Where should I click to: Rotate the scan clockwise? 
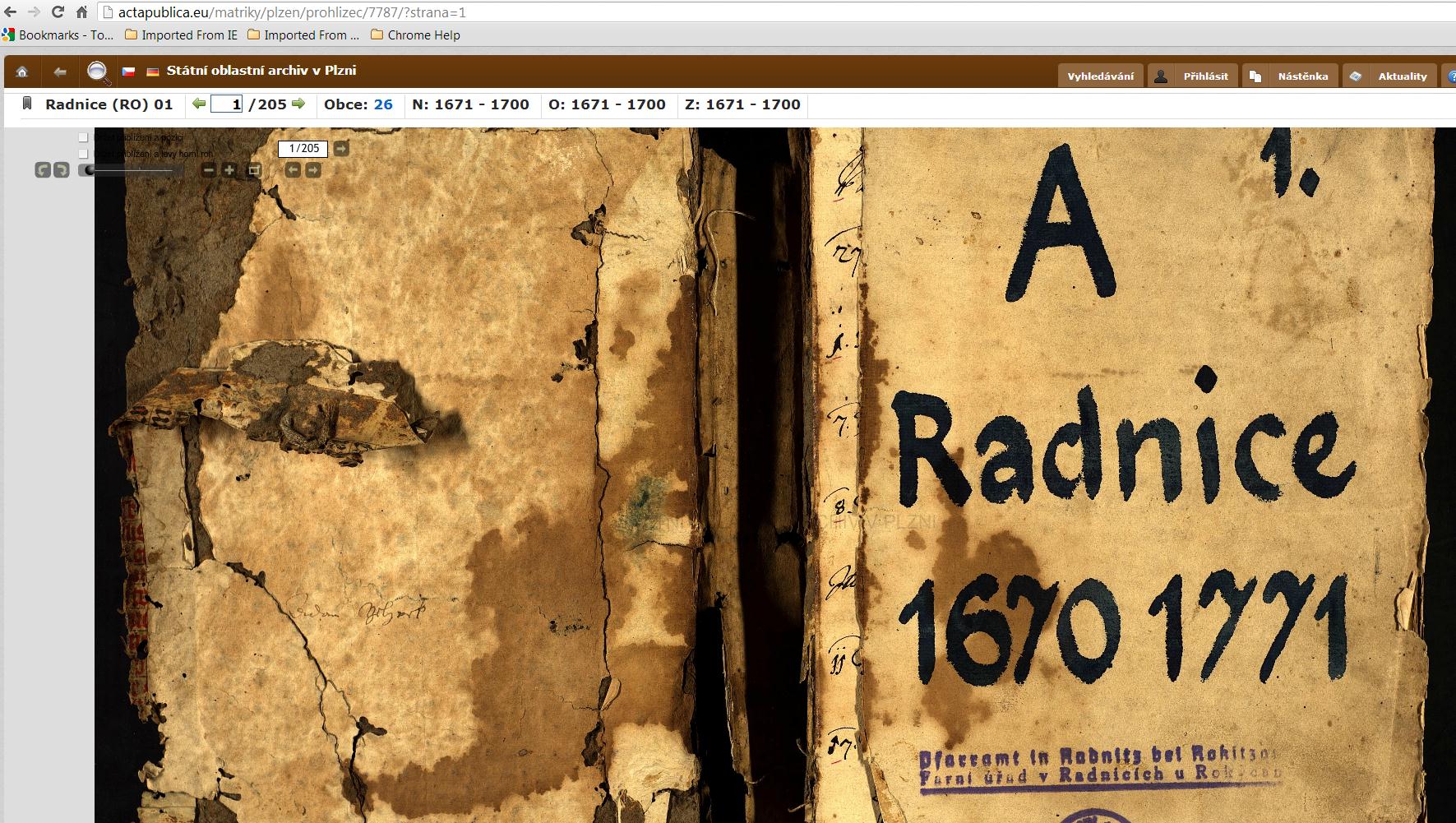(61, 170)
